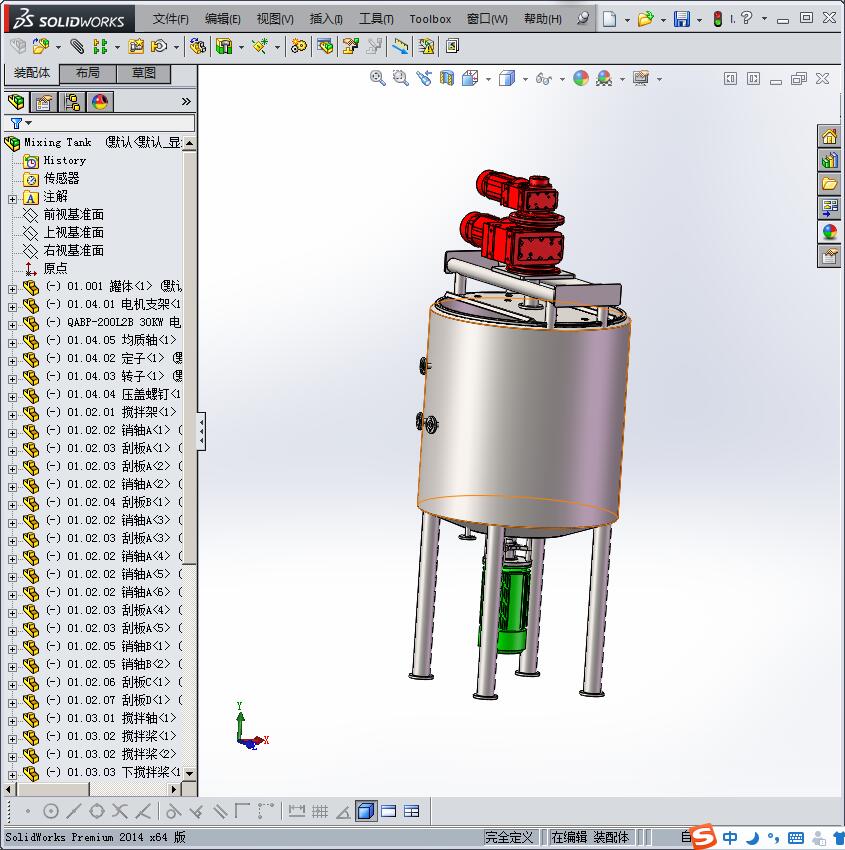This screenshot has width=845, height=850.
Task: Click the Reference Geometry icon
Action: [260, 47]
